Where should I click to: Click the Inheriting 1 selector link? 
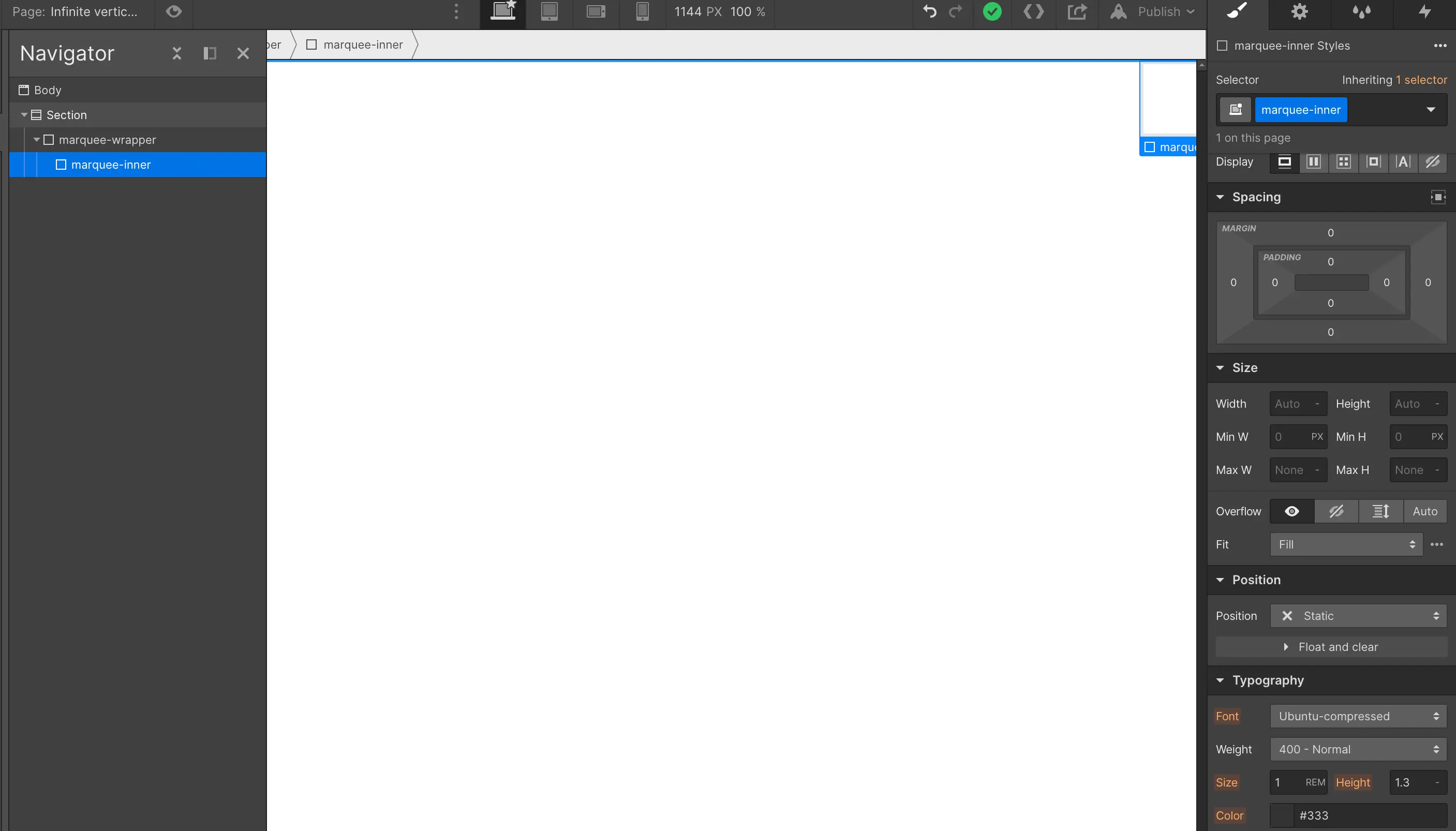click(x=1421, y=80)
